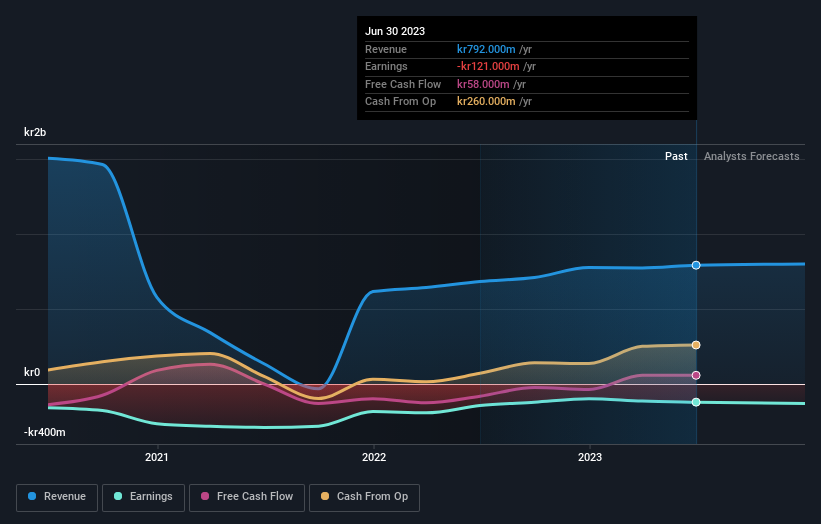Click the 2023 x-axis label
The image size is (821, 524).
[590, 457]
